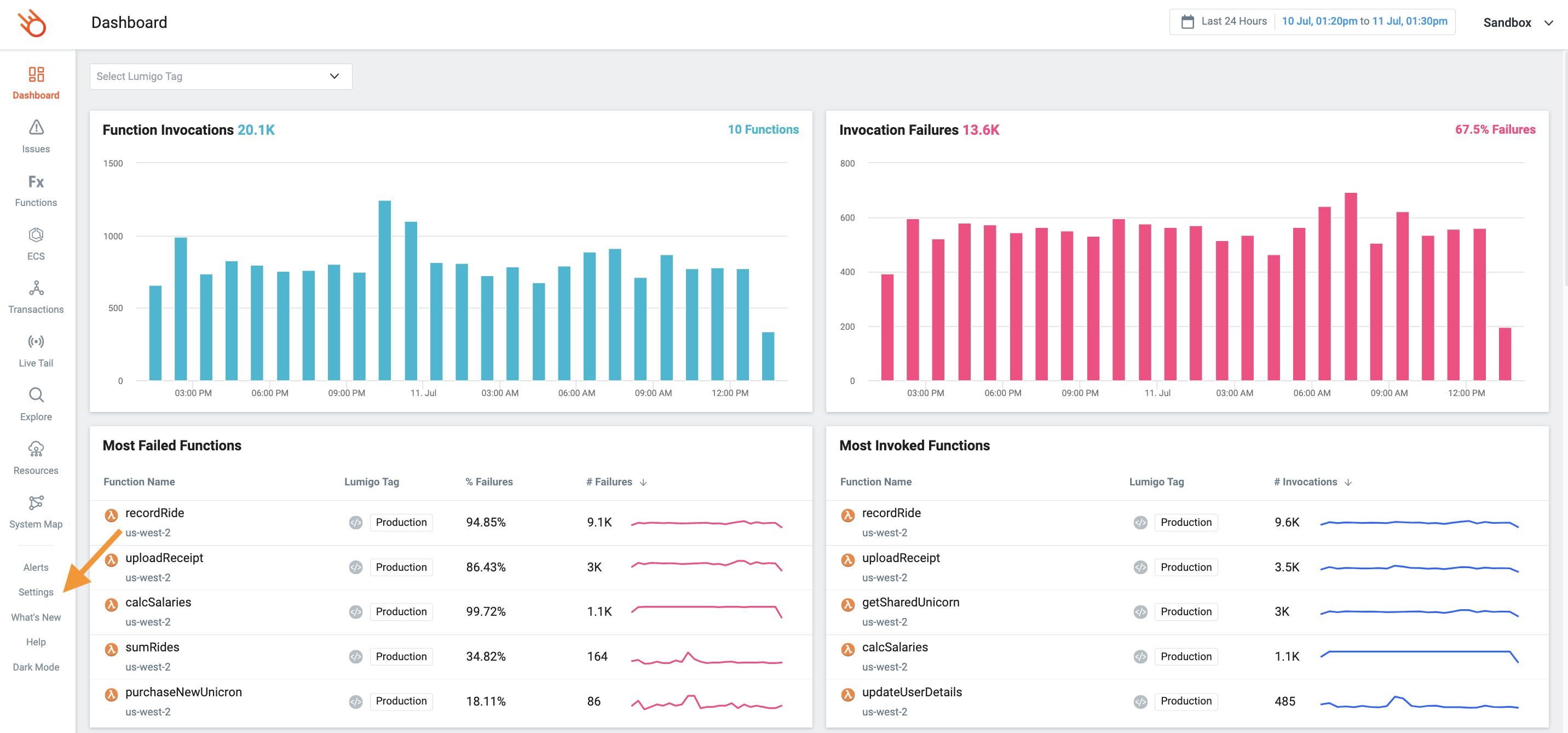Open Alerts from sidebar menu

point(36,566)
